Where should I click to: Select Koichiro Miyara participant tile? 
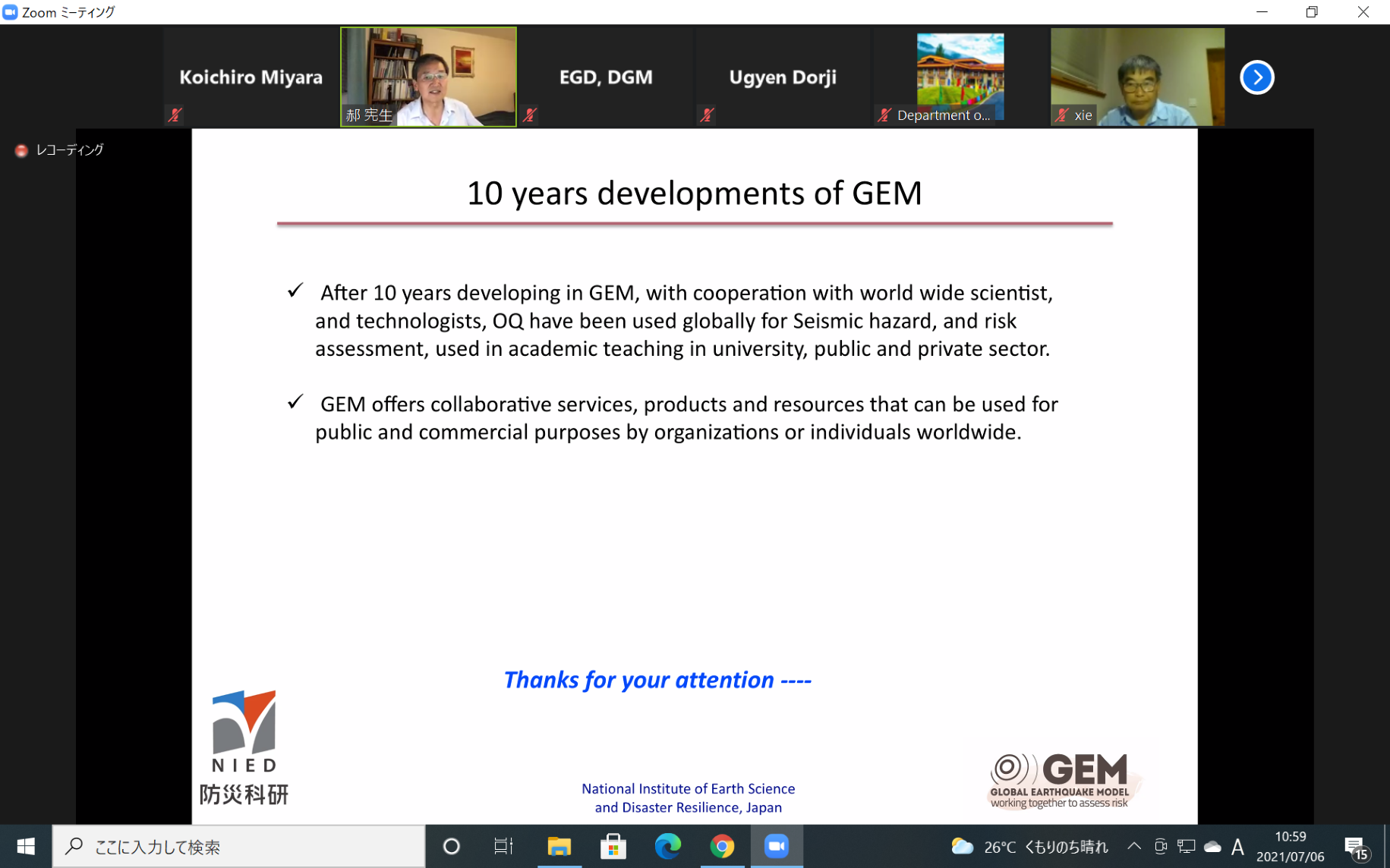251,77
